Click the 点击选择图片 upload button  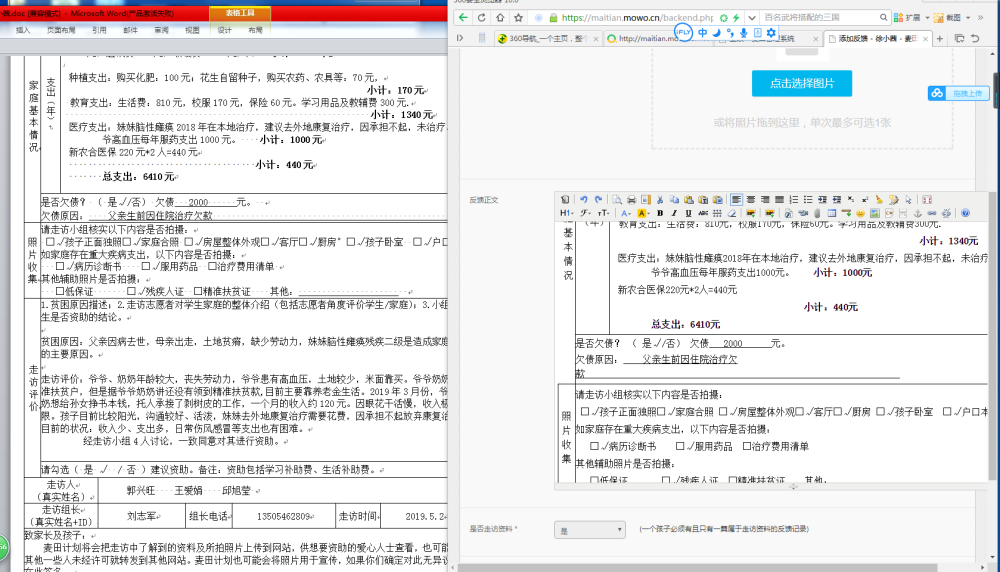[x=802, y=84]
